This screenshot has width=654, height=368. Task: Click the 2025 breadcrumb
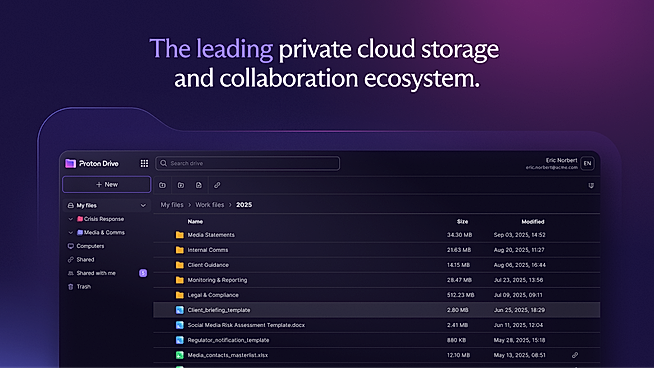[x=244, y=205]
